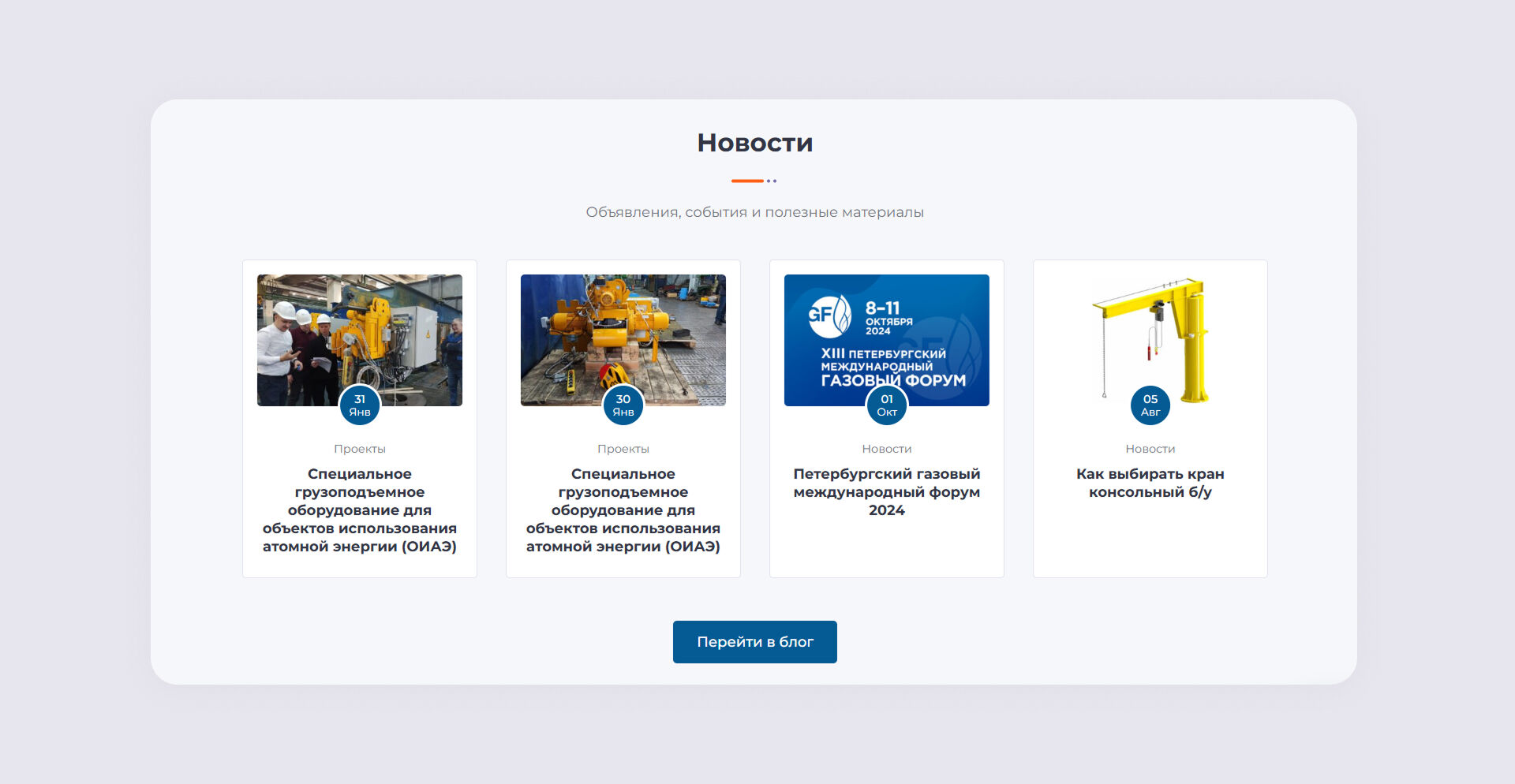Open the yellow hoist on pallet photo
1515x784 pixels.
tap(623, 331)
